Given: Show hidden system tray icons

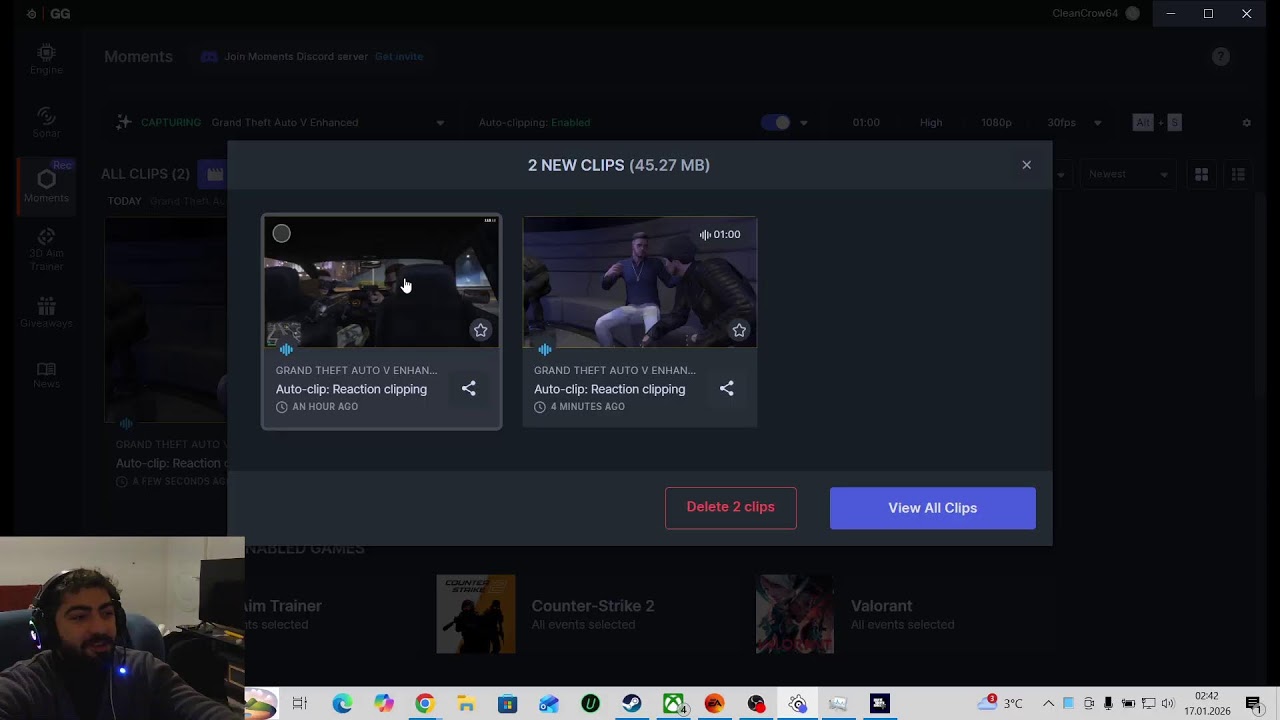Looking at the screenshot, I should click(x=1048, y=704).
